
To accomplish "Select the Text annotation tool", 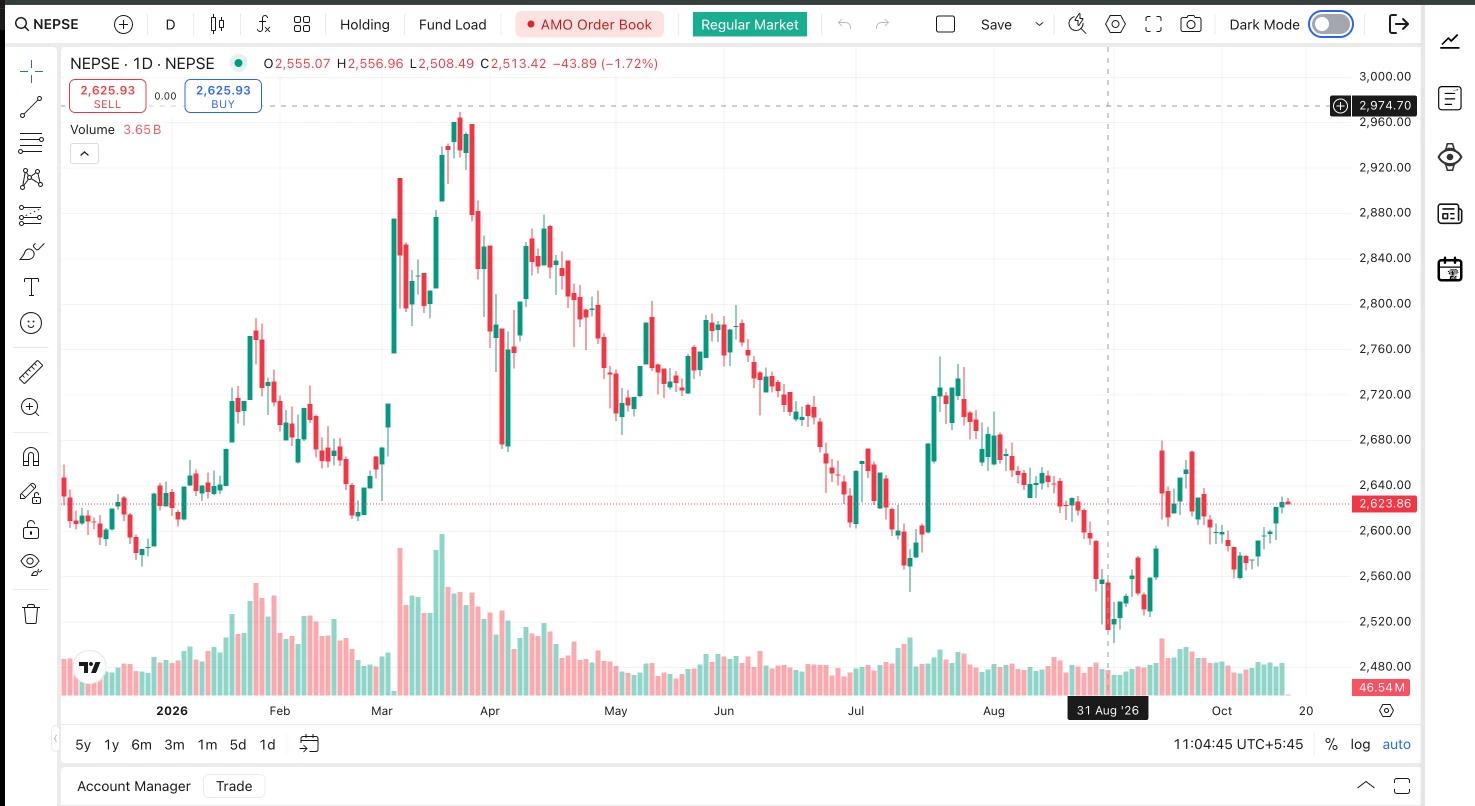I will tap(31, 288).
